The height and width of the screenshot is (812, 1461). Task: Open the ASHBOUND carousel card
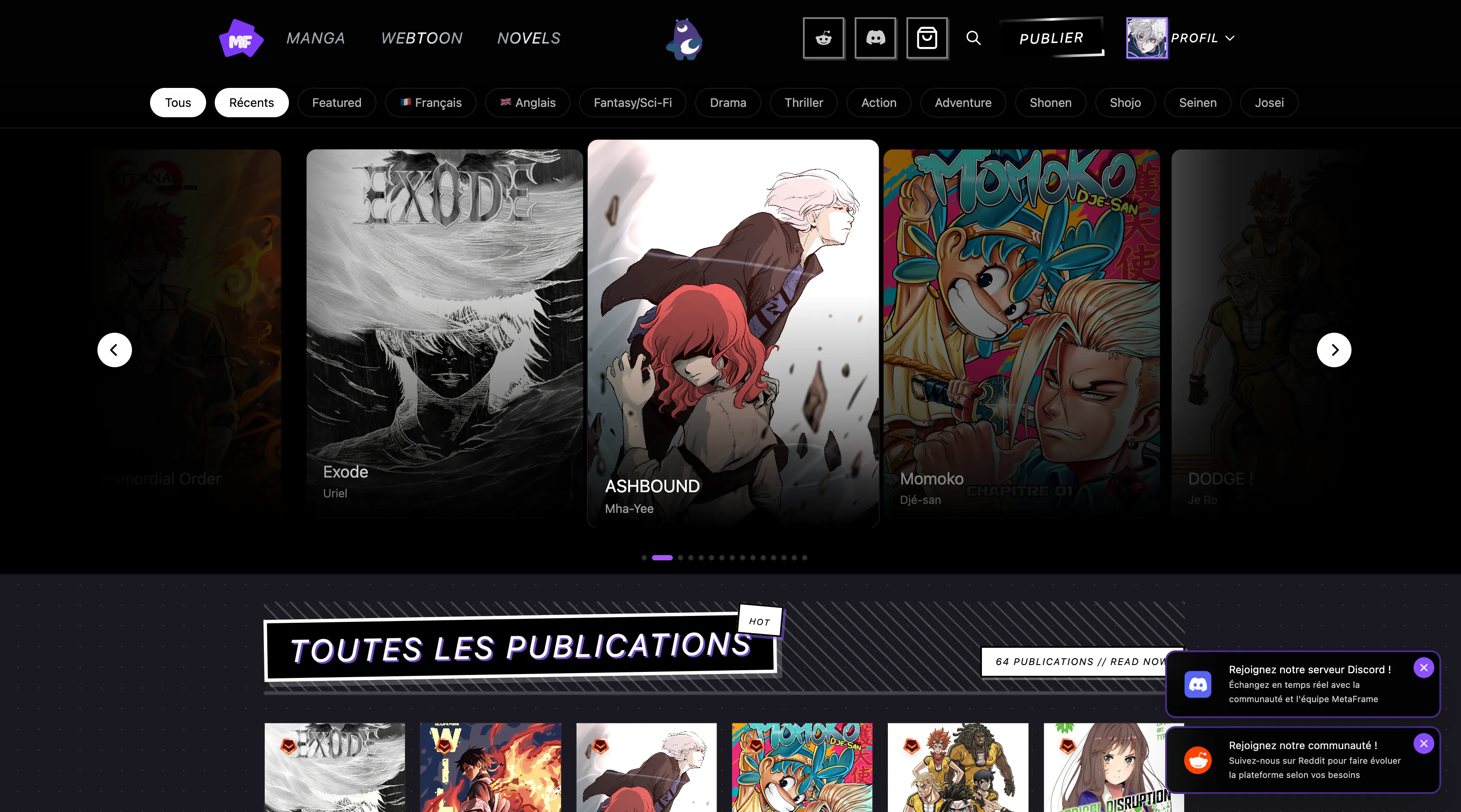pos(733,334)
